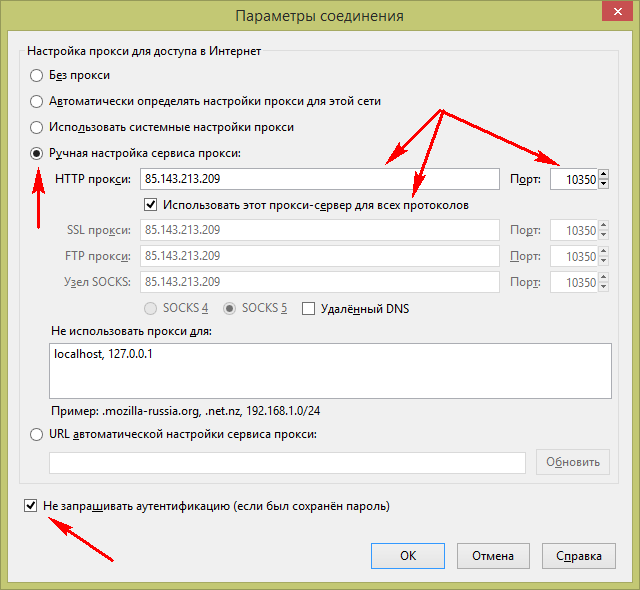The image size is (640, 590).
Task: Click the Узел SOCKS address field
Action: pos(320,282)
